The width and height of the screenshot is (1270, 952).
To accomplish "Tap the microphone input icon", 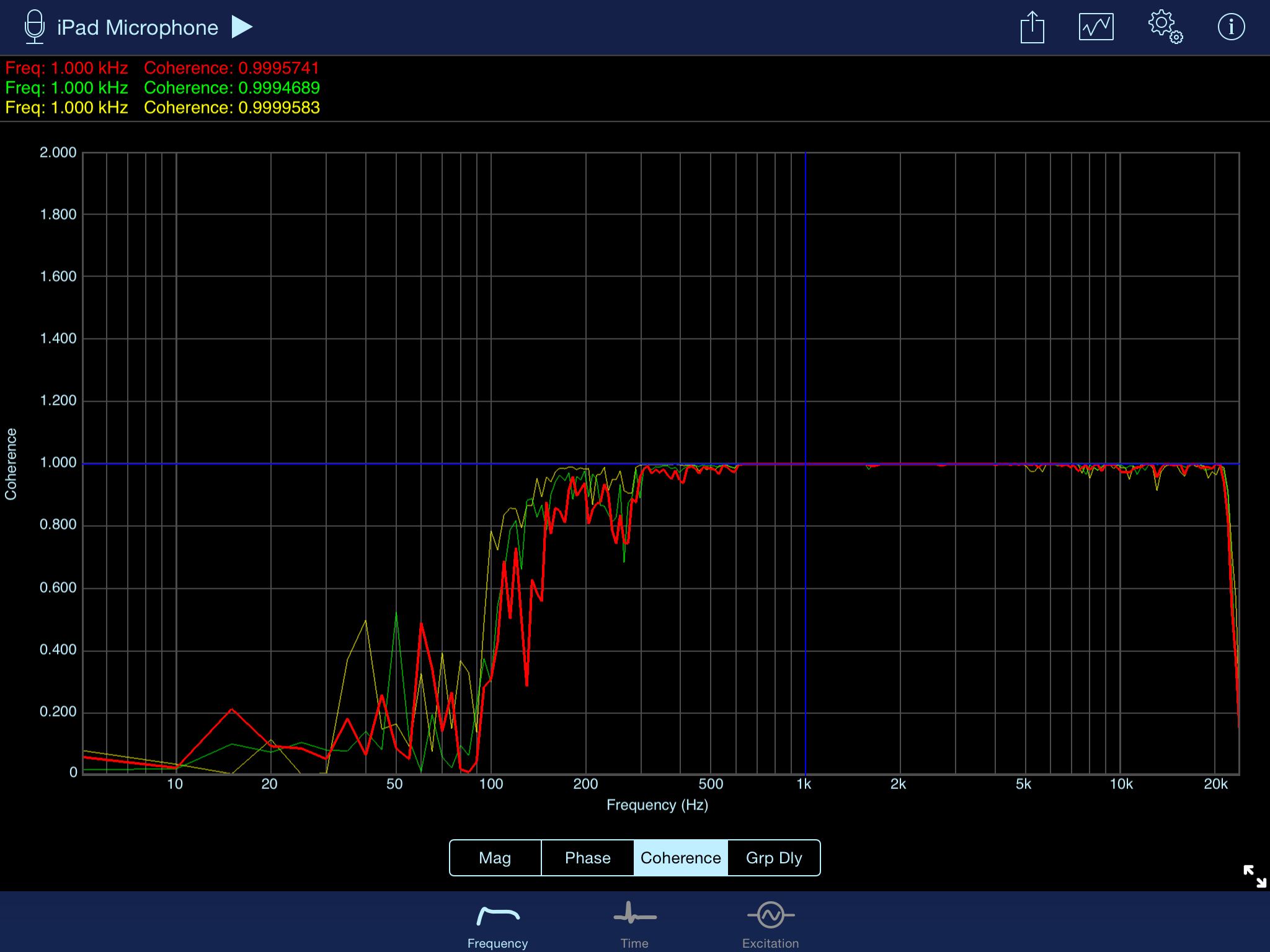I will coord(35,27).
